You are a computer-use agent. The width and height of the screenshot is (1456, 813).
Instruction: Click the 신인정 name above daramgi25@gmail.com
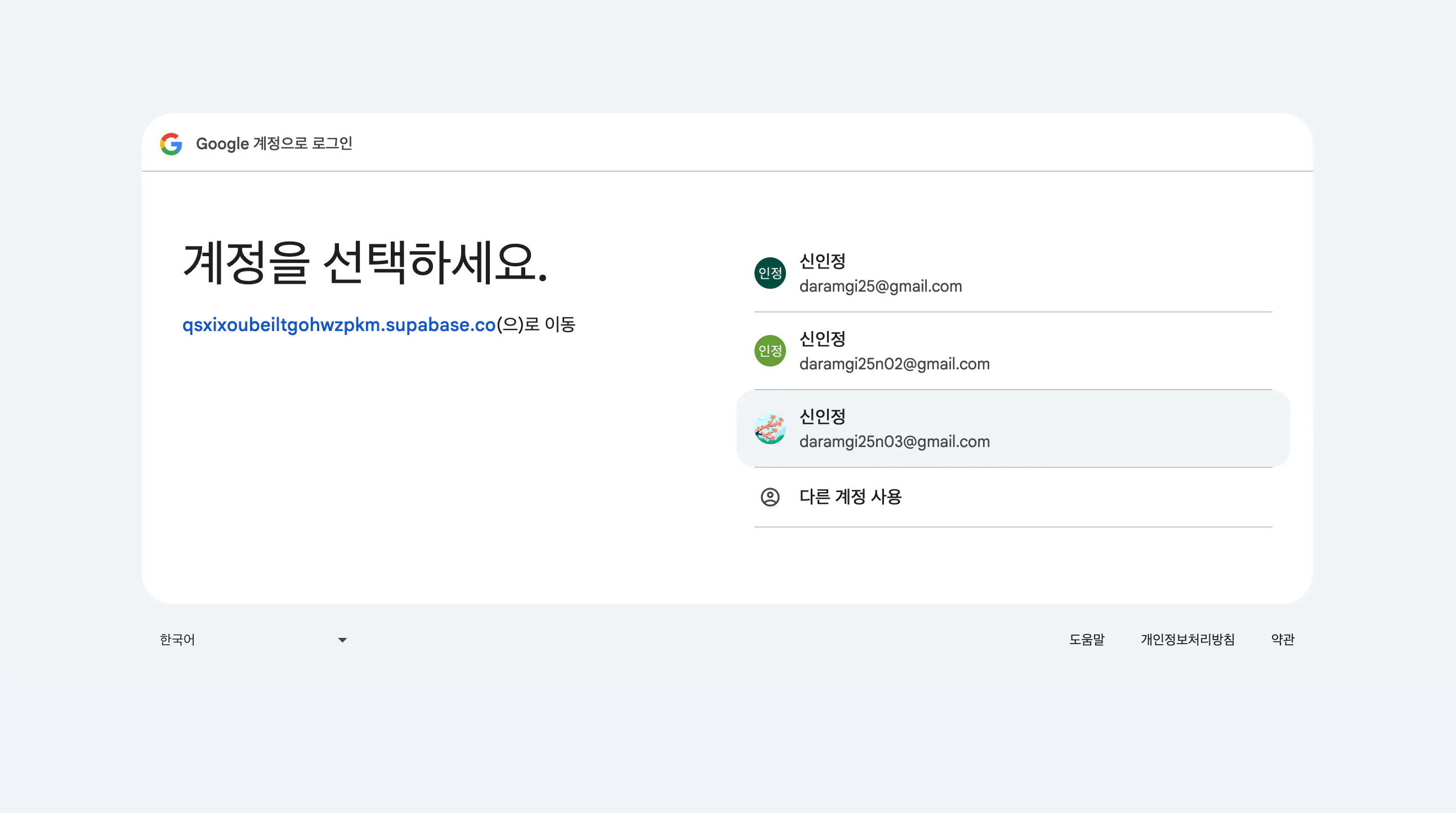823,261
